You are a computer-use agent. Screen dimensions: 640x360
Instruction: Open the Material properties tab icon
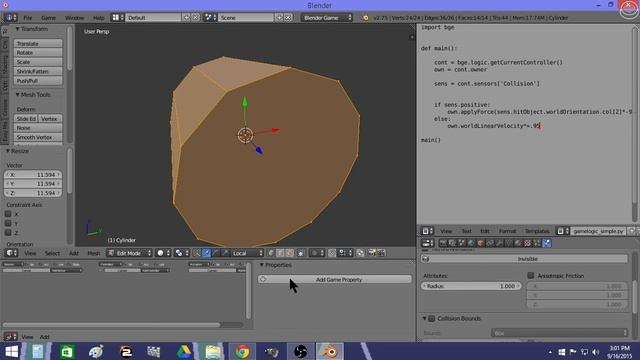pos(518,243)
